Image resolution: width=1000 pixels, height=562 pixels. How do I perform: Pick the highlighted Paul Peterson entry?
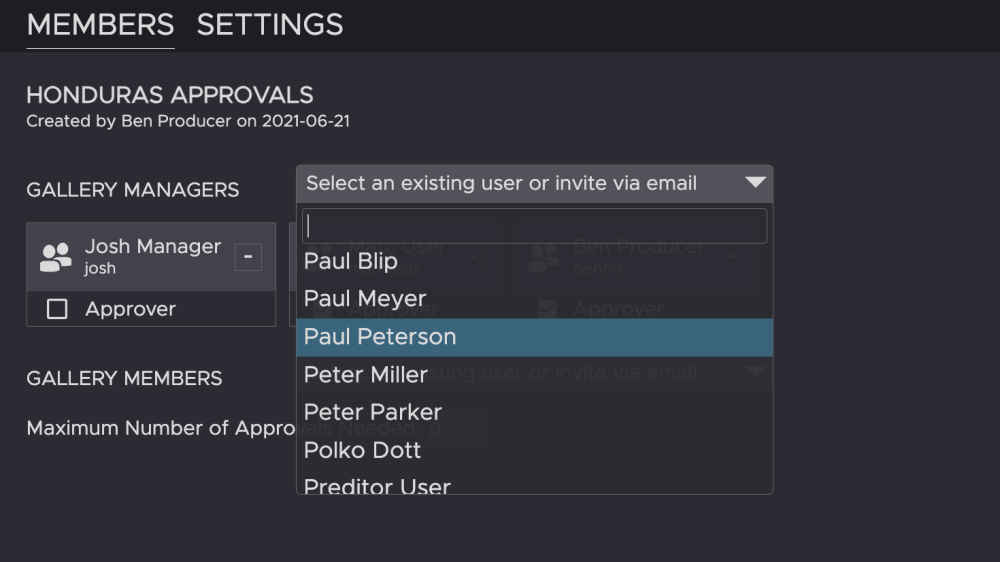[380, 337]
